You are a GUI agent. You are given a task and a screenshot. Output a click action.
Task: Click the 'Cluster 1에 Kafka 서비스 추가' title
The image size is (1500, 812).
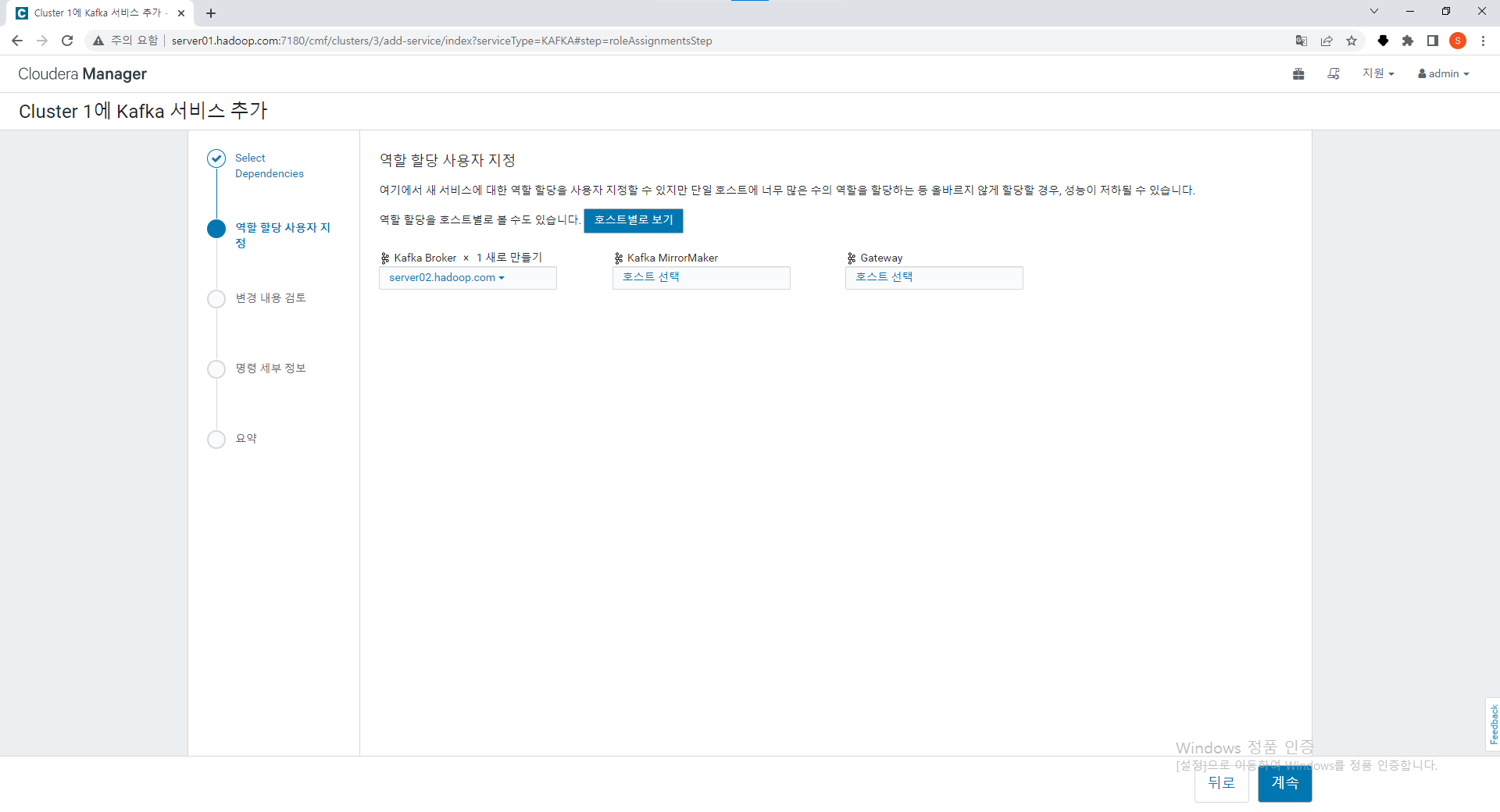[x=143, y=111]
